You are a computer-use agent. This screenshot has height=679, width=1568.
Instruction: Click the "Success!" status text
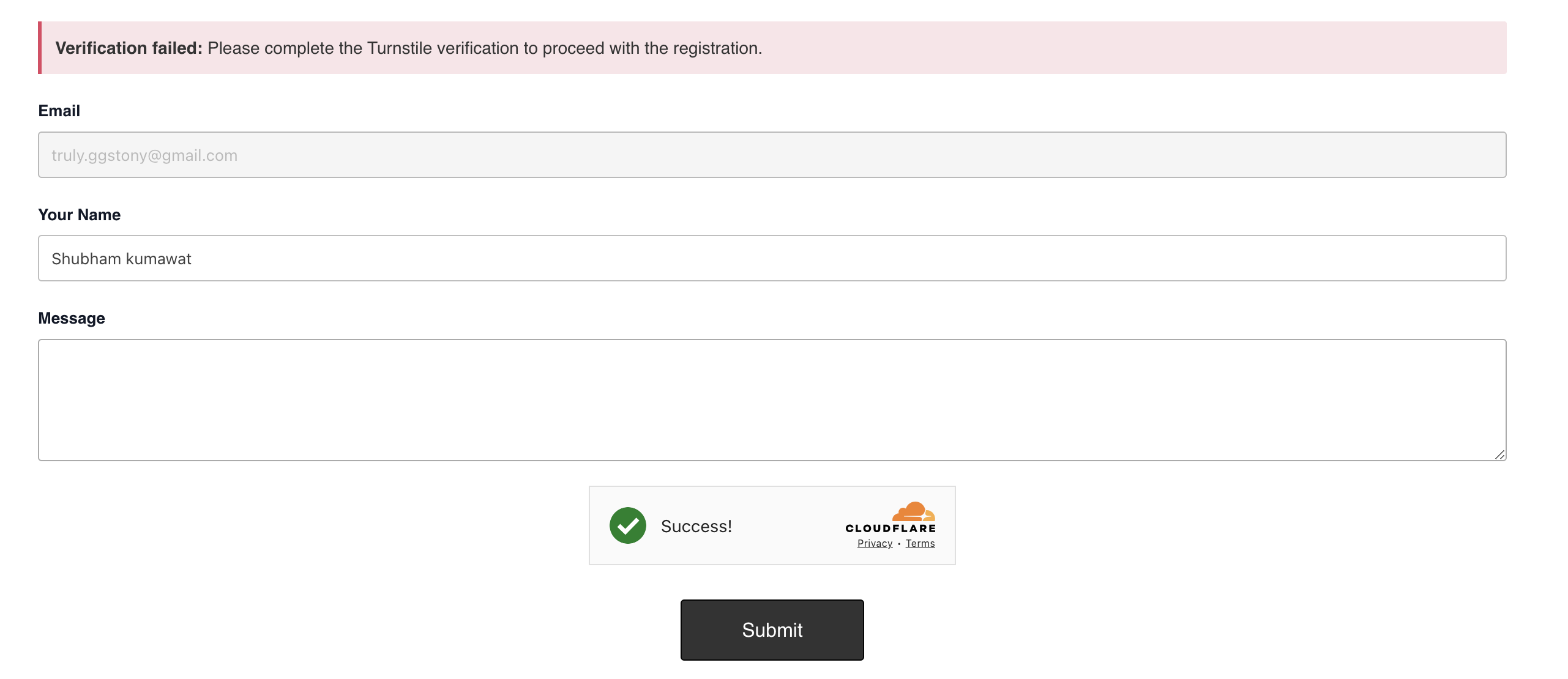coord(696,526)
